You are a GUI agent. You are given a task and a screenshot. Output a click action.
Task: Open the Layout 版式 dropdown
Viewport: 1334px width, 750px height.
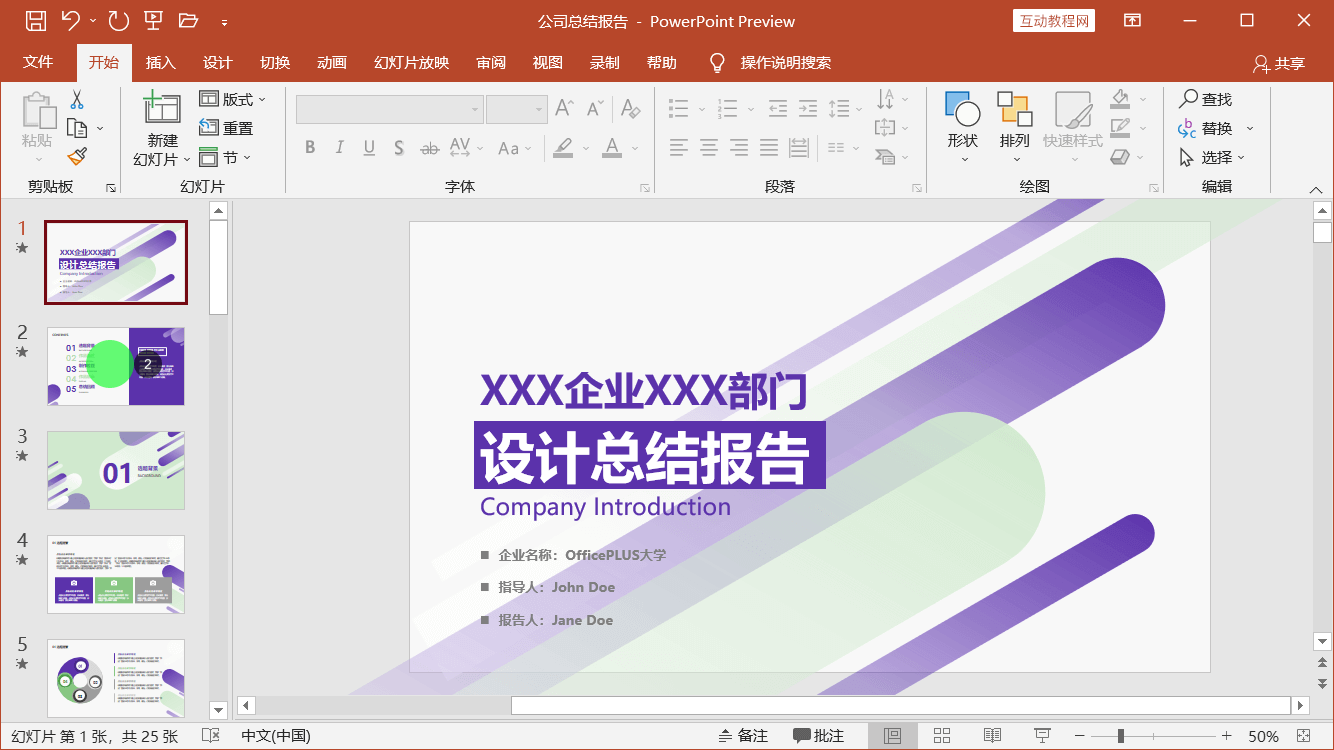point(233,99)
